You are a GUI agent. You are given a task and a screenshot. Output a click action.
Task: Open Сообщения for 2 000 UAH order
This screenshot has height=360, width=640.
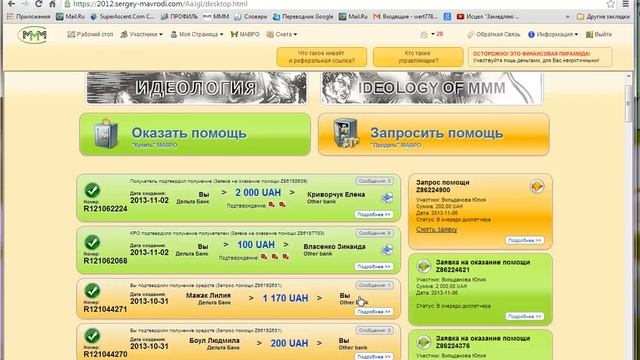point(374,181)
